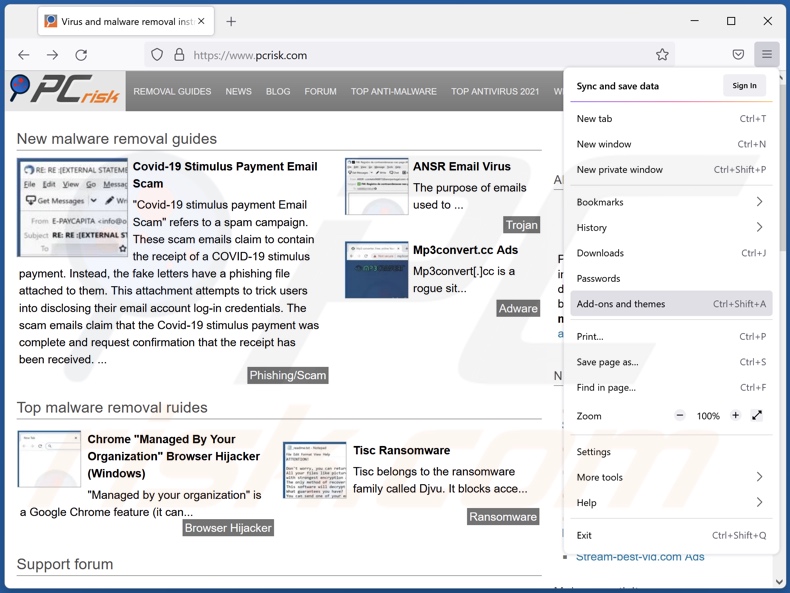
Task: Increase zoom with the plus button
Action: [735, 415]
